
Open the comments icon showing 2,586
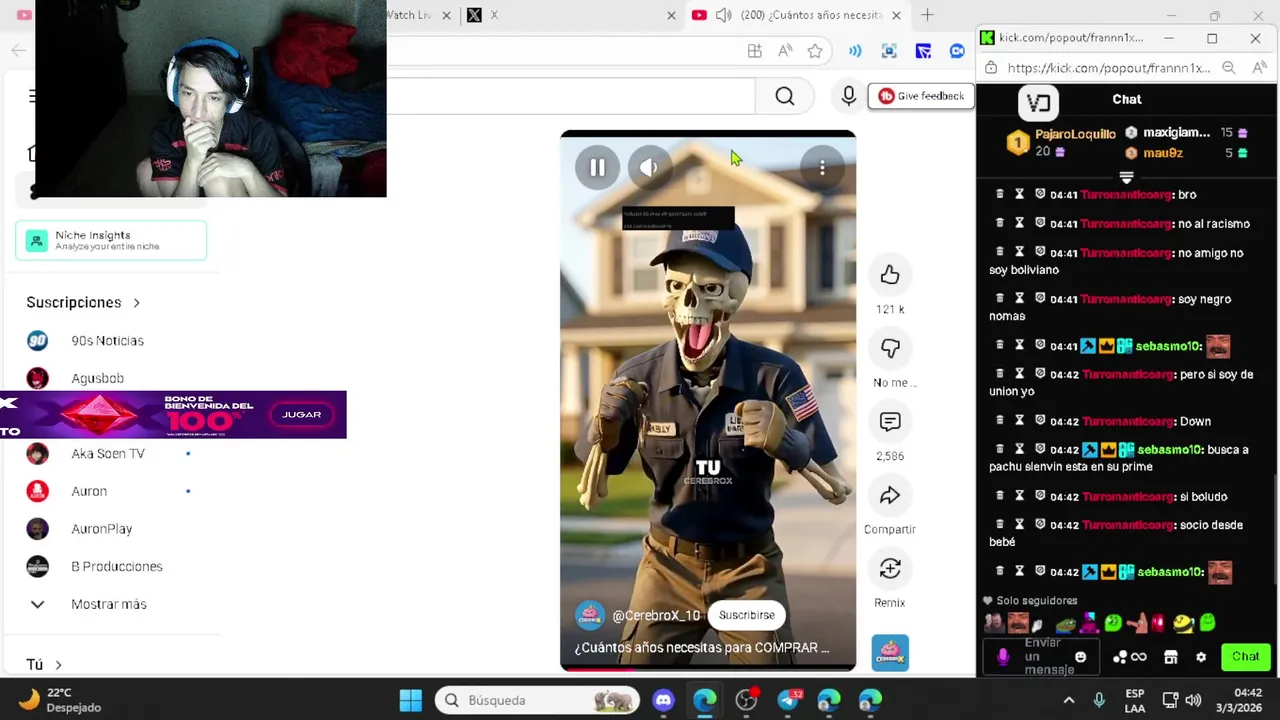pos(890,422)
